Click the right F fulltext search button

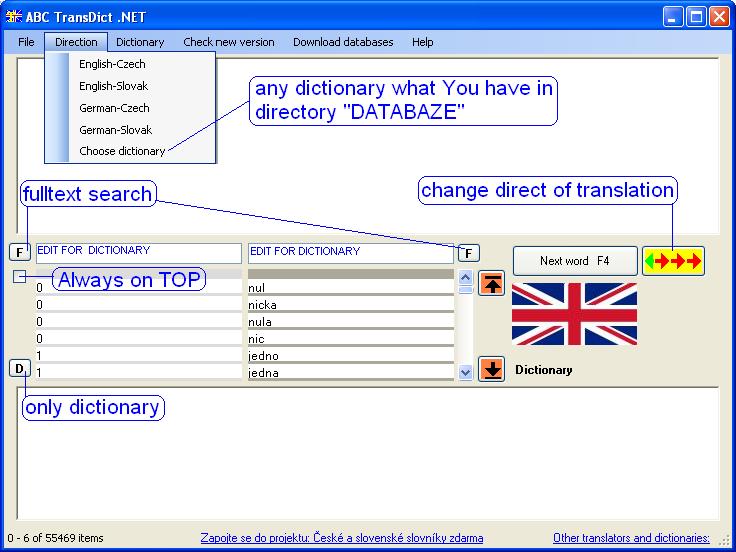[468, 253]
